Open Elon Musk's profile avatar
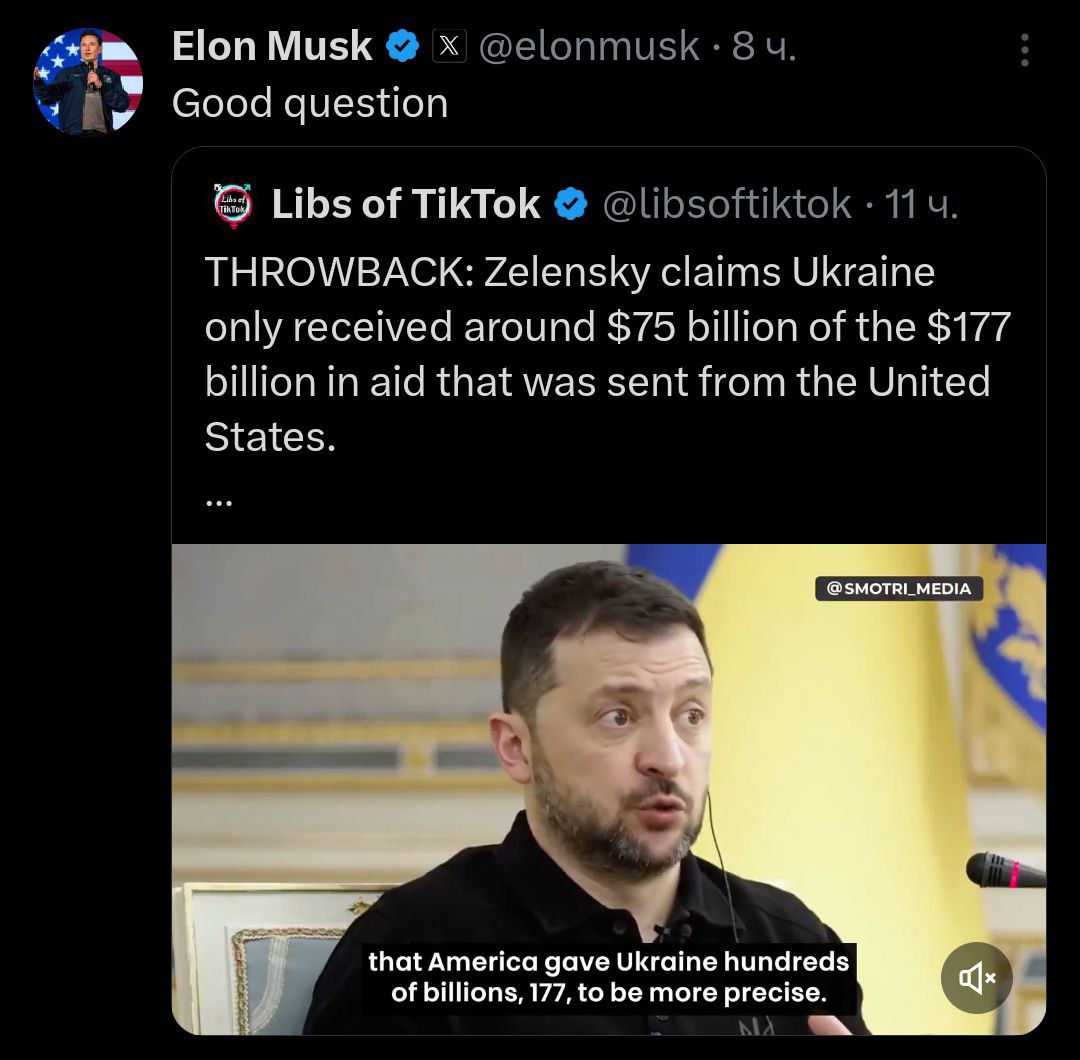The image size is (1080, 1060). point(88,81)
